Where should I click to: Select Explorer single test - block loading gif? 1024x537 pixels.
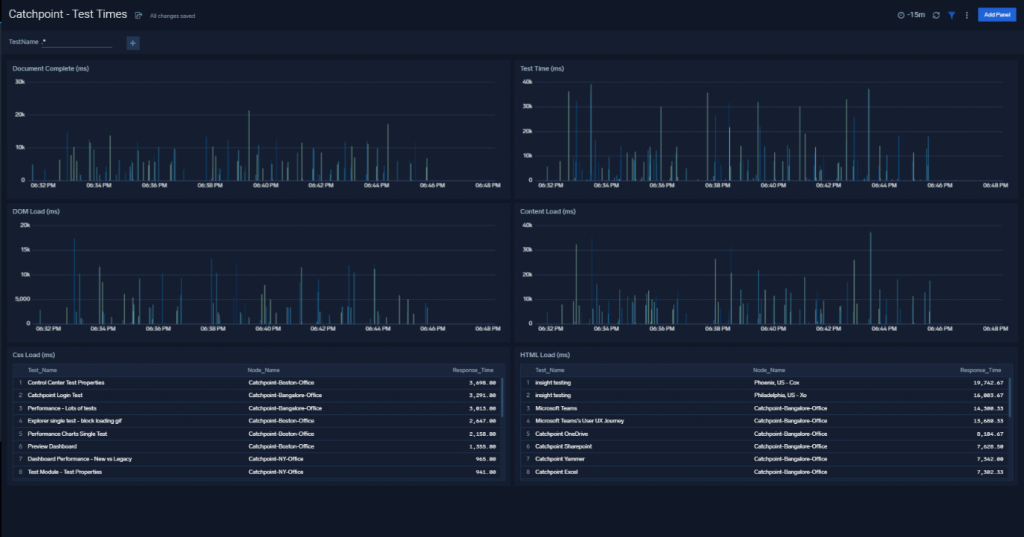[257, 421]
